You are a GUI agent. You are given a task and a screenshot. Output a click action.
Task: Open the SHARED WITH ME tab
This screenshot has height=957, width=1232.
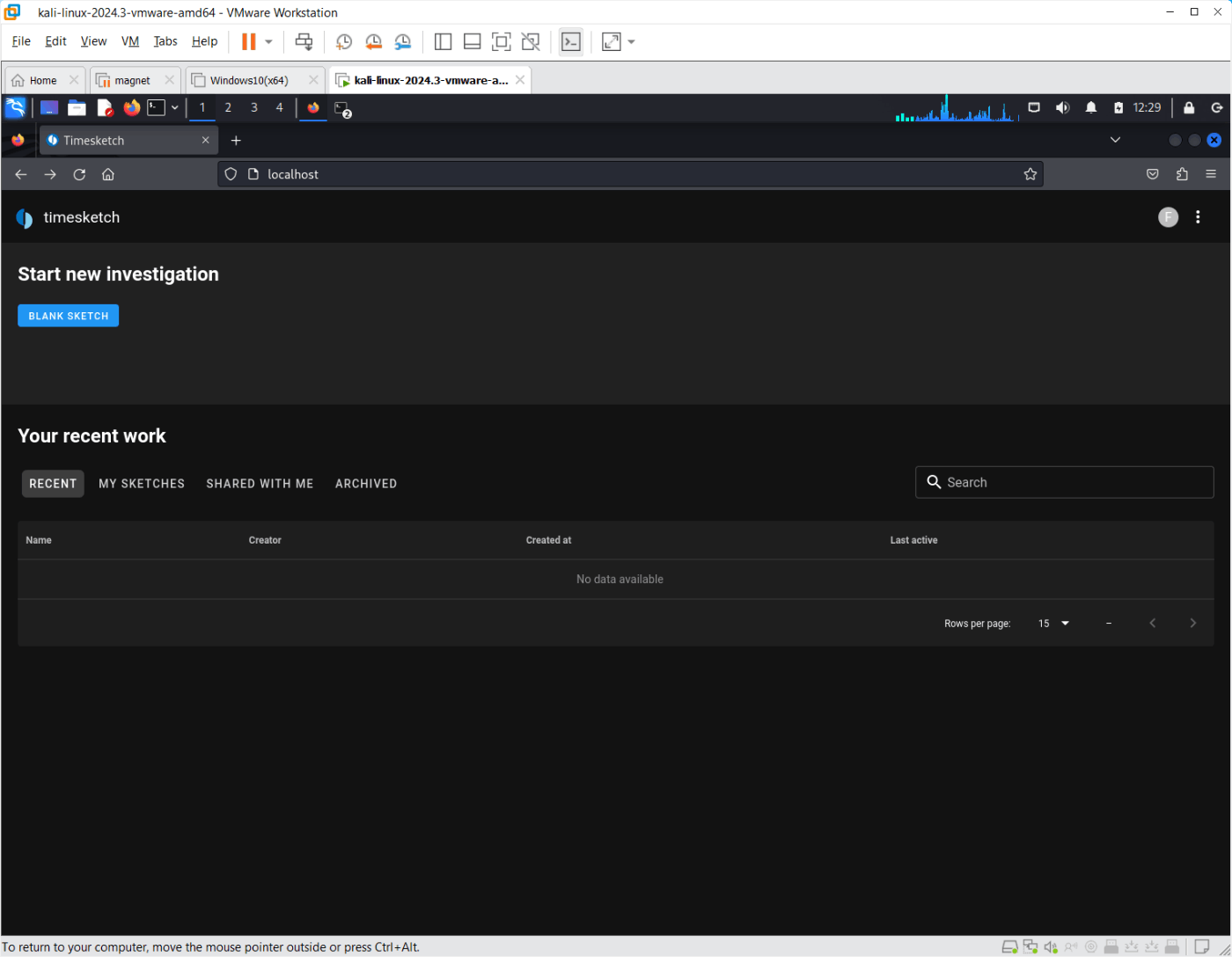coord(260,484)
